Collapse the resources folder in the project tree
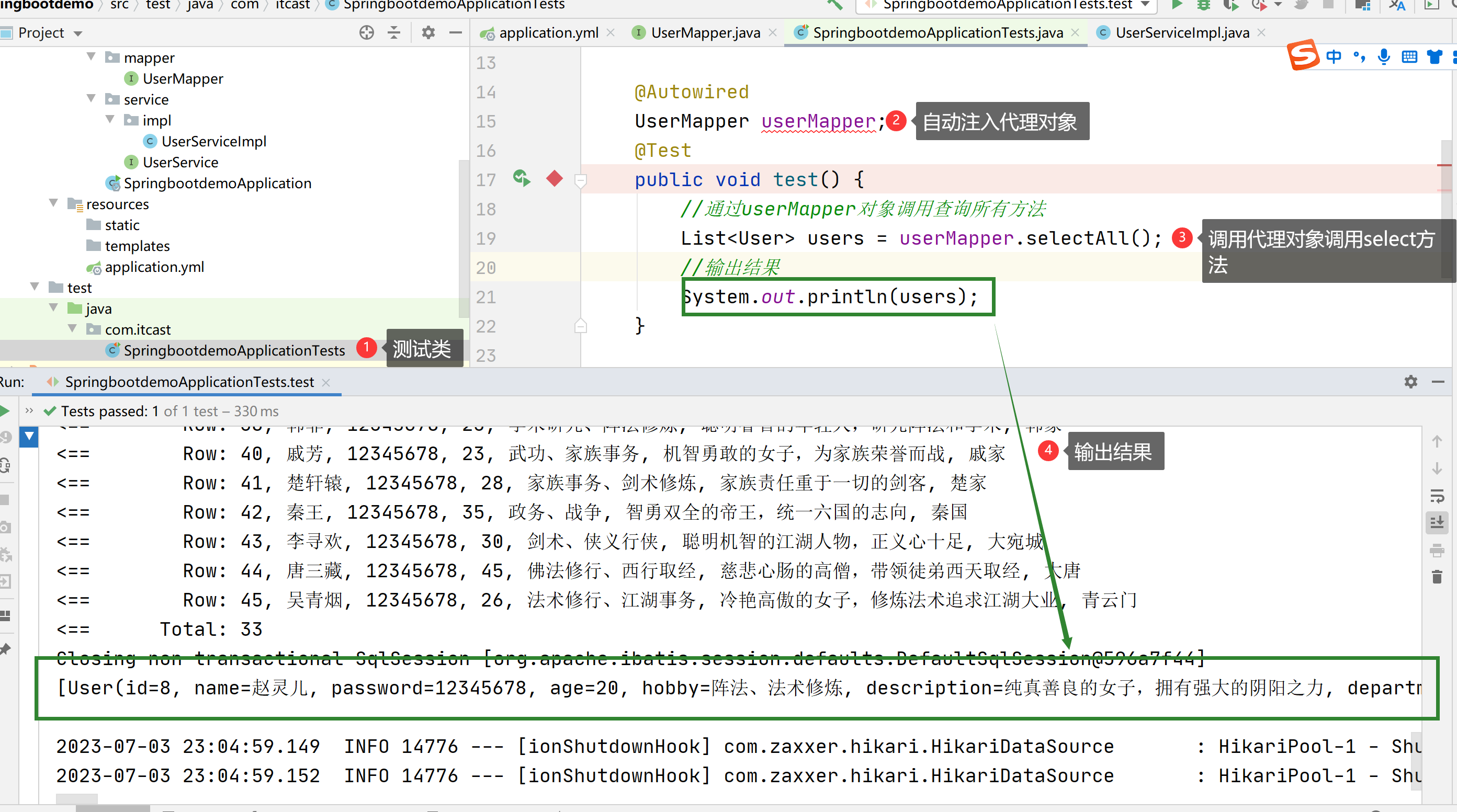The image size is (1457, 812). click(54, 203)
